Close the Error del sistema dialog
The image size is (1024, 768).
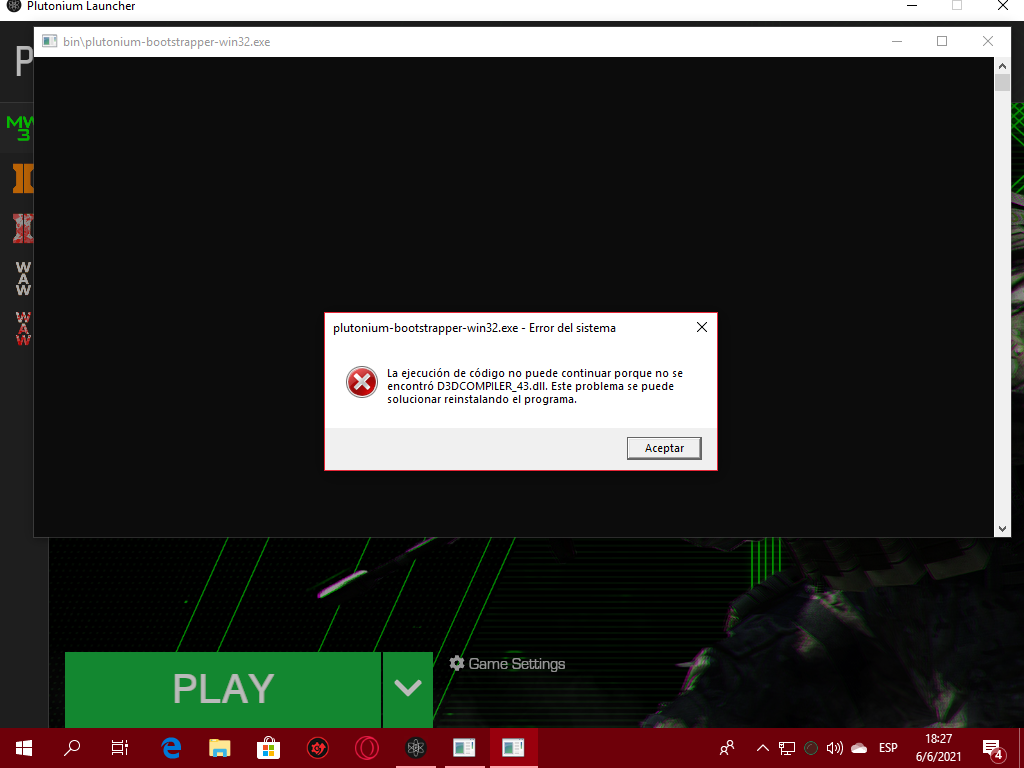(702, 327)
